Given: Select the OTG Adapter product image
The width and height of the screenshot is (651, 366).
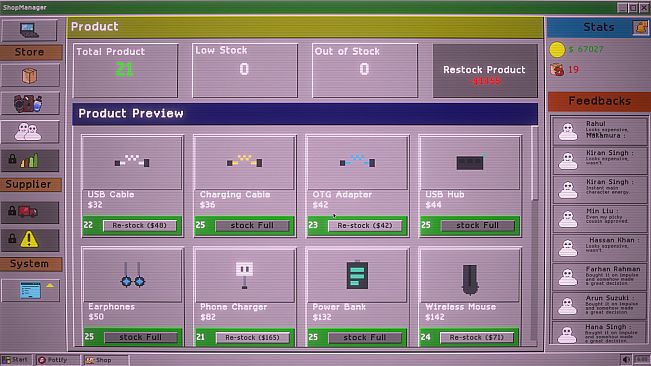Looking at the screenshot, I should pos(357,162).
